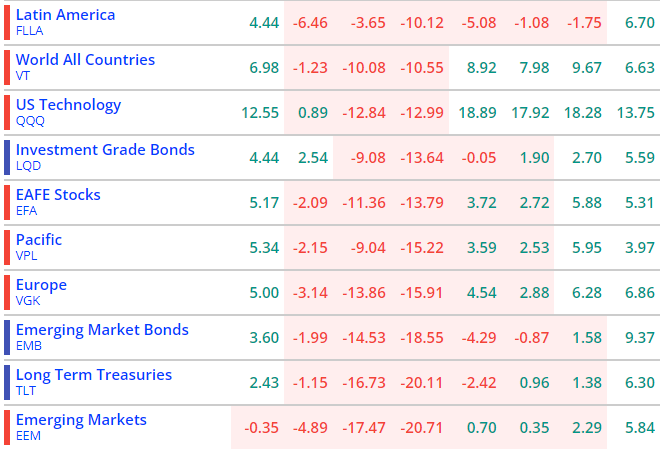Open the Latin America fund link

[x=65, y=15]
